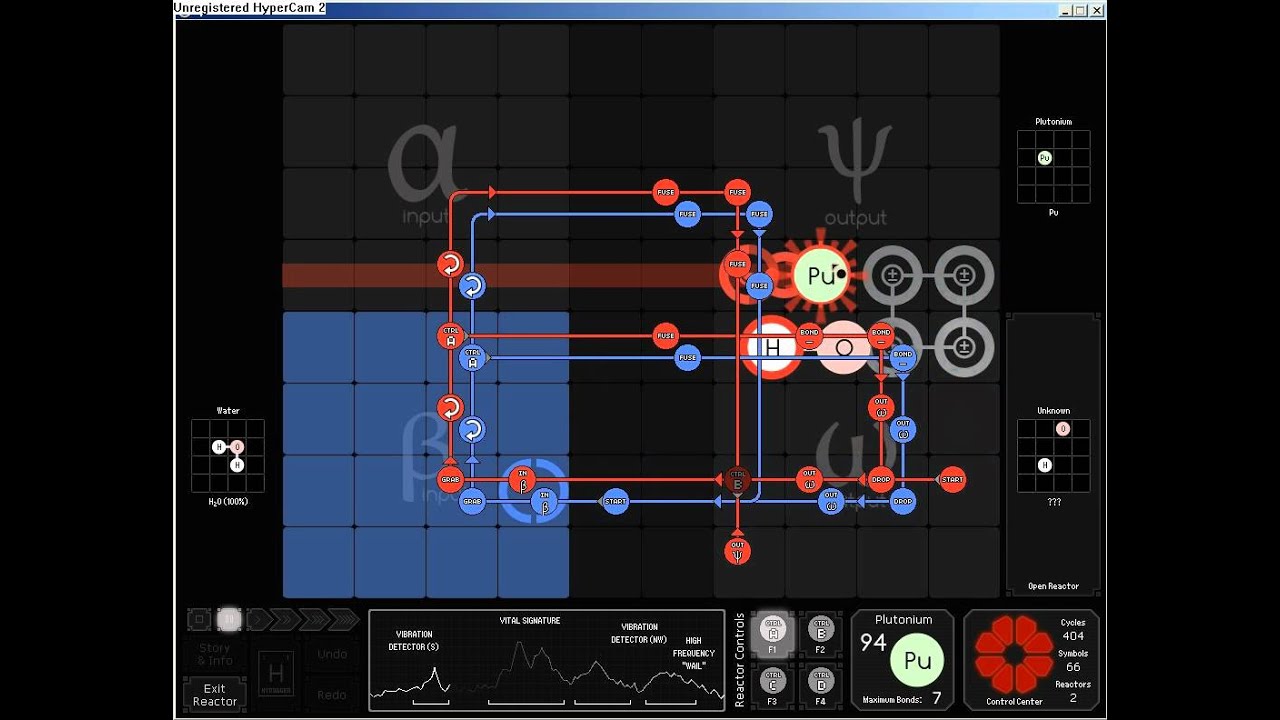Image resolution: width=1280 pixels, height=720 pixels.
Task: Play simulation with the single arrow button
Action: tap(258, 620)
